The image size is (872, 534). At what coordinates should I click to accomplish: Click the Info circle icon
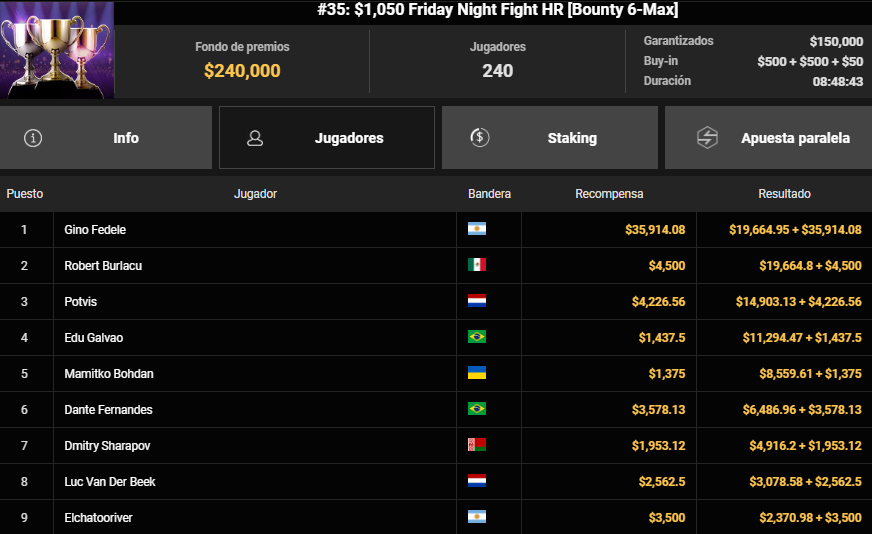33,138
